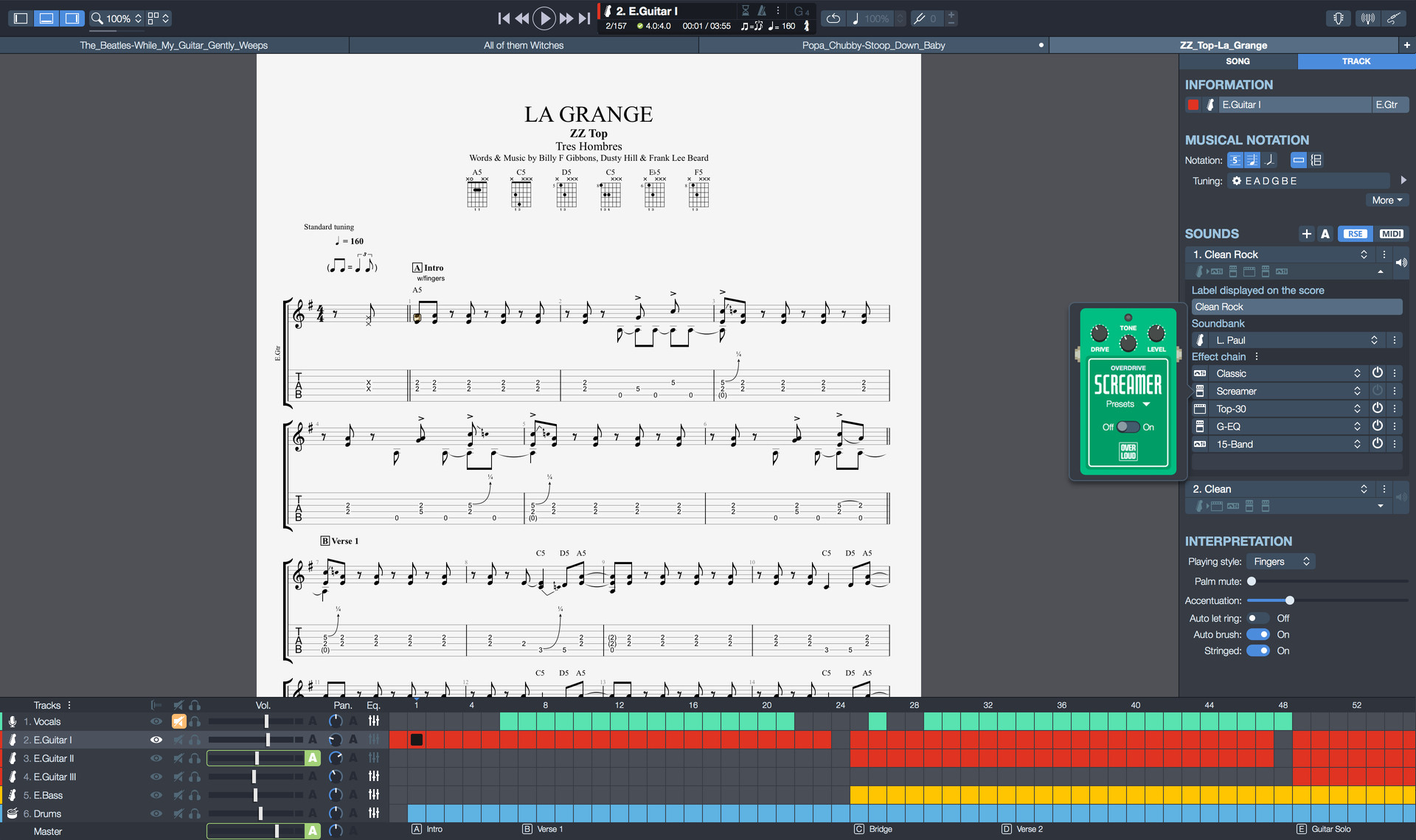The width and height of the screenshot is (1416, 840).
Task: Drag the Accentuation slider in Interpretation panel
Action: pyautogui.click(x=1289, y=600)
